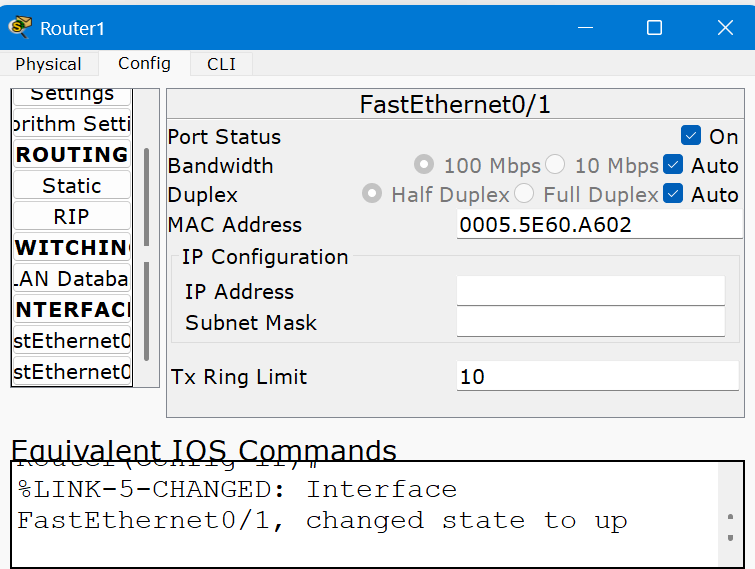
Task: Click the IP Address input field
Action: [590, 291]
